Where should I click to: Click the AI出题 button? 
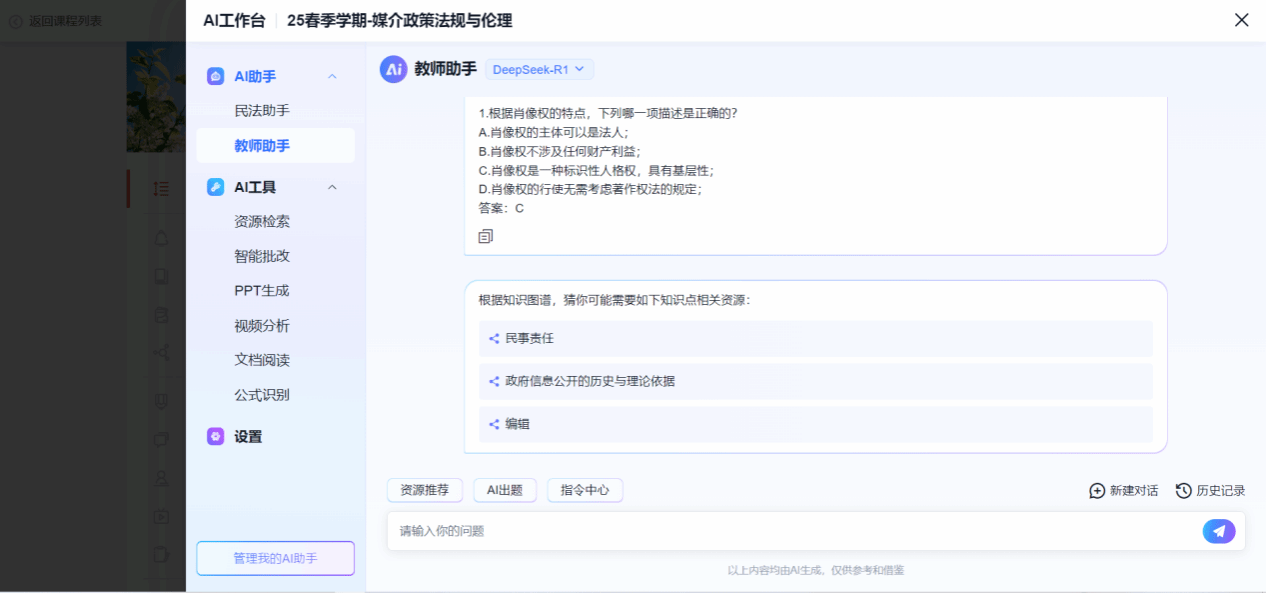505,490
